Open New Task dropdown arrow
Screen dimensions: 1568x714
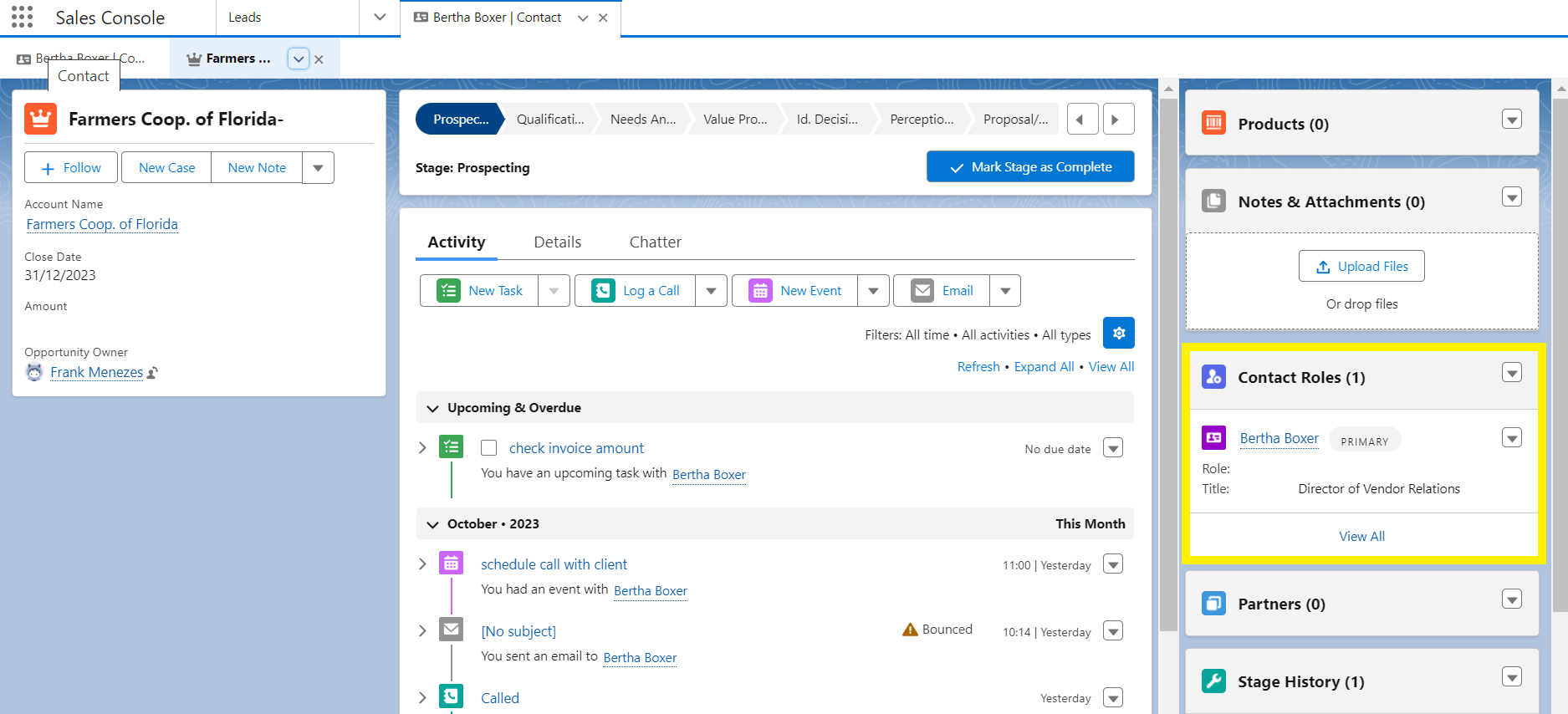click(554, 290)
